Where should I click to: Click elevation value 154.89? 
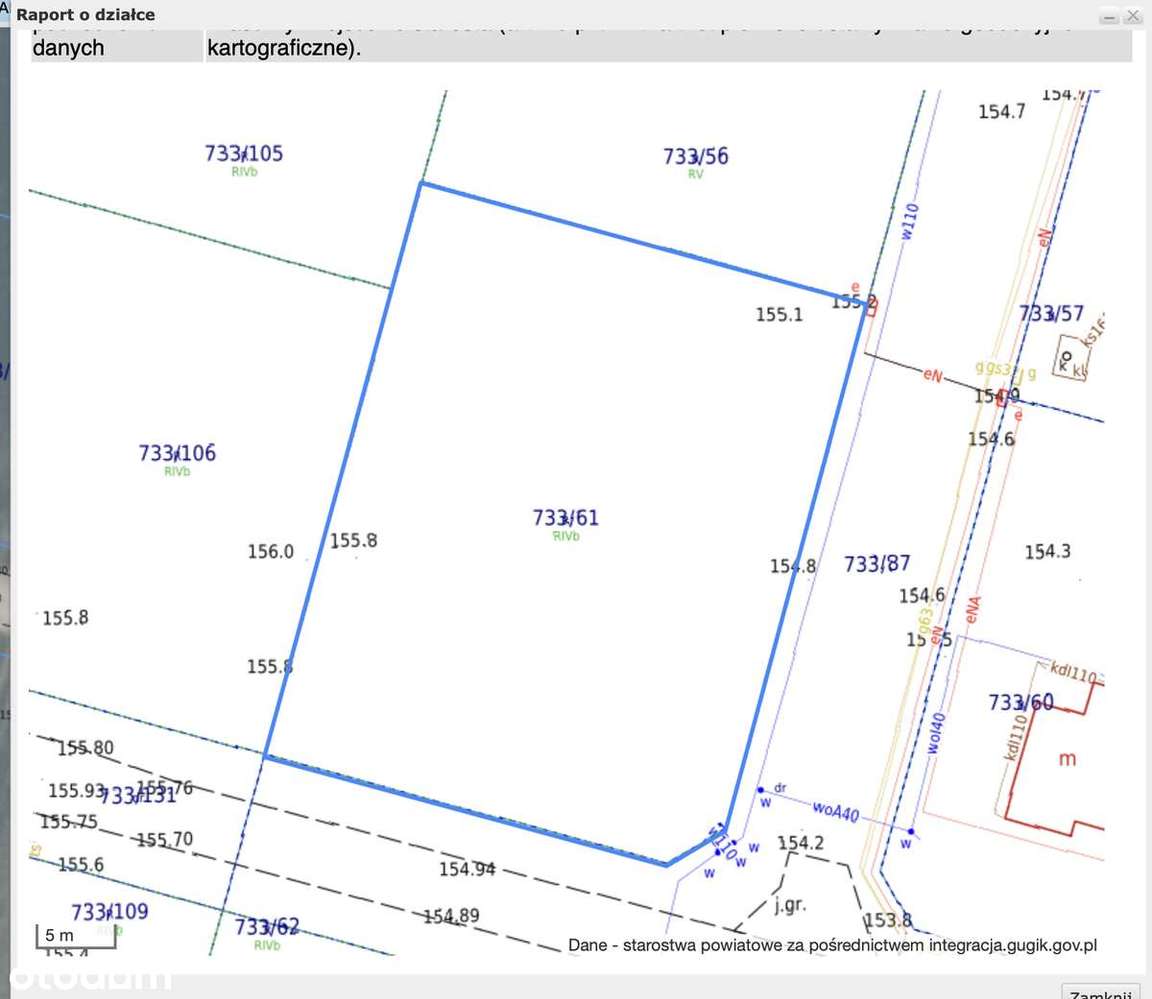pos(451,916)
